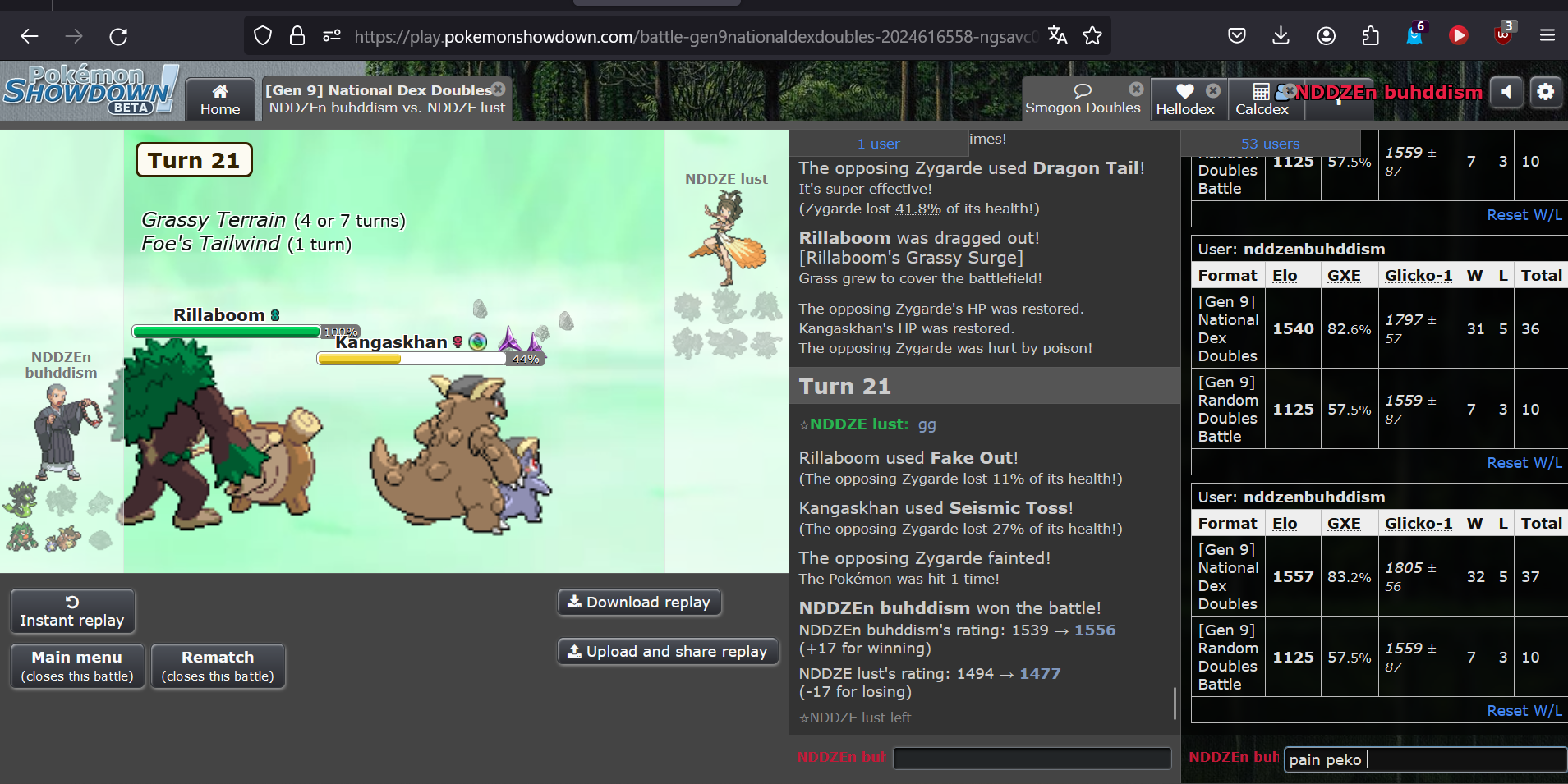Open the Firefox account icon
1568x784 pixels.
pyautogui.click(x=1326, y=36)
